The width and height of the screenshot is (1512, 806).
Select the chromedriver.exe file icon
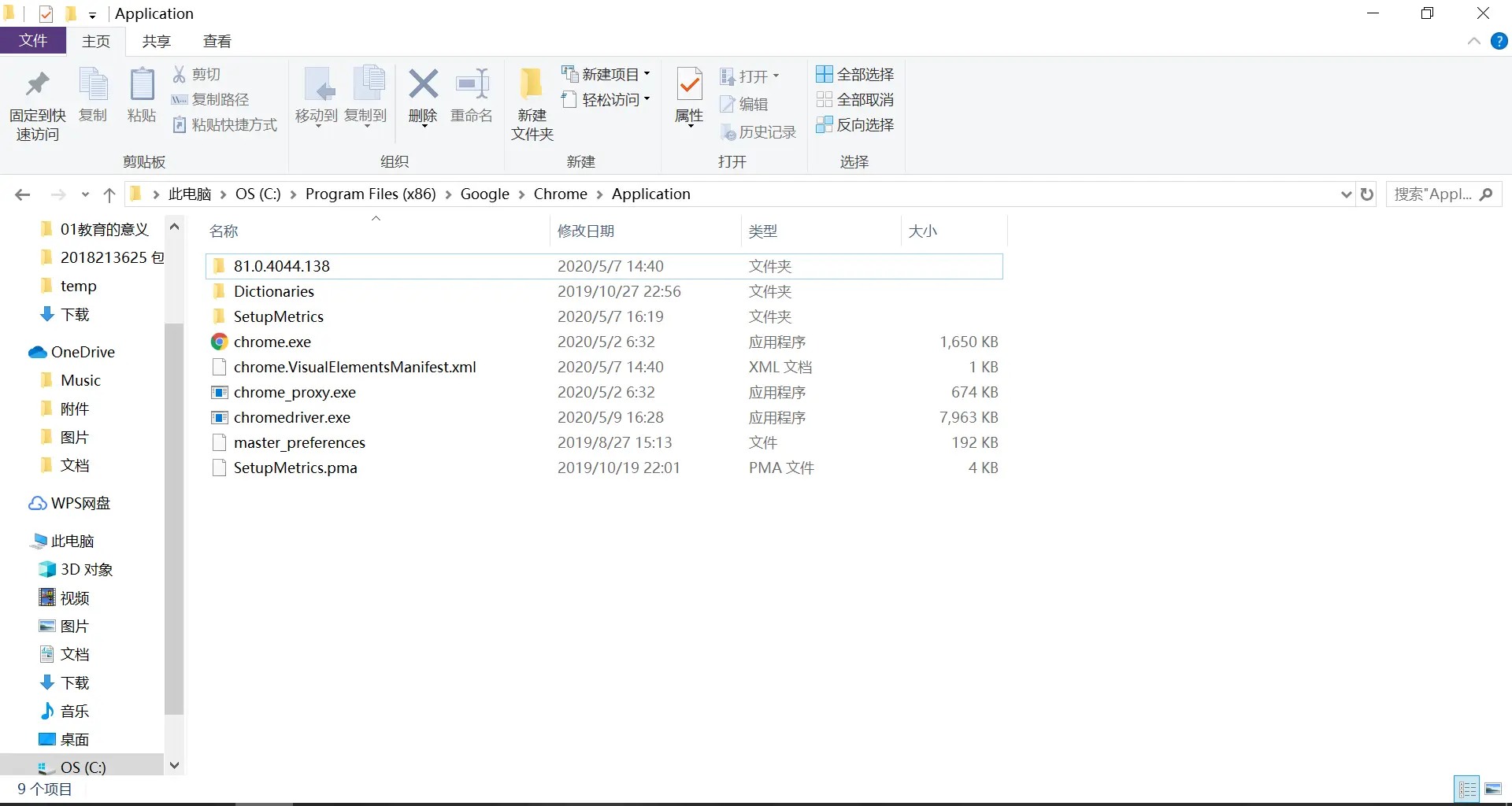tap(219, 417)
